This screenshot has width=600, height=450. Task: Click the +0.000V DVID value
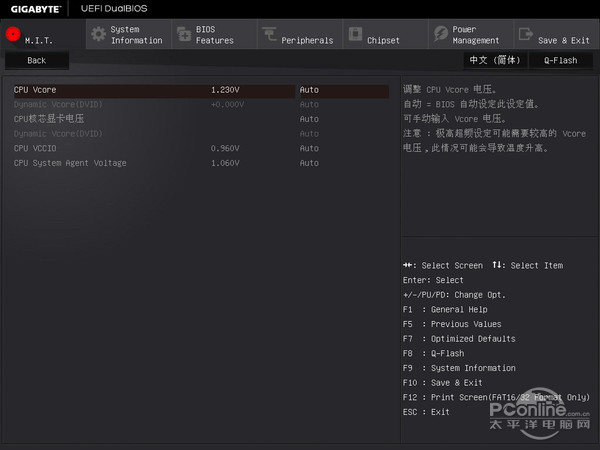click(x=227, y=104)
